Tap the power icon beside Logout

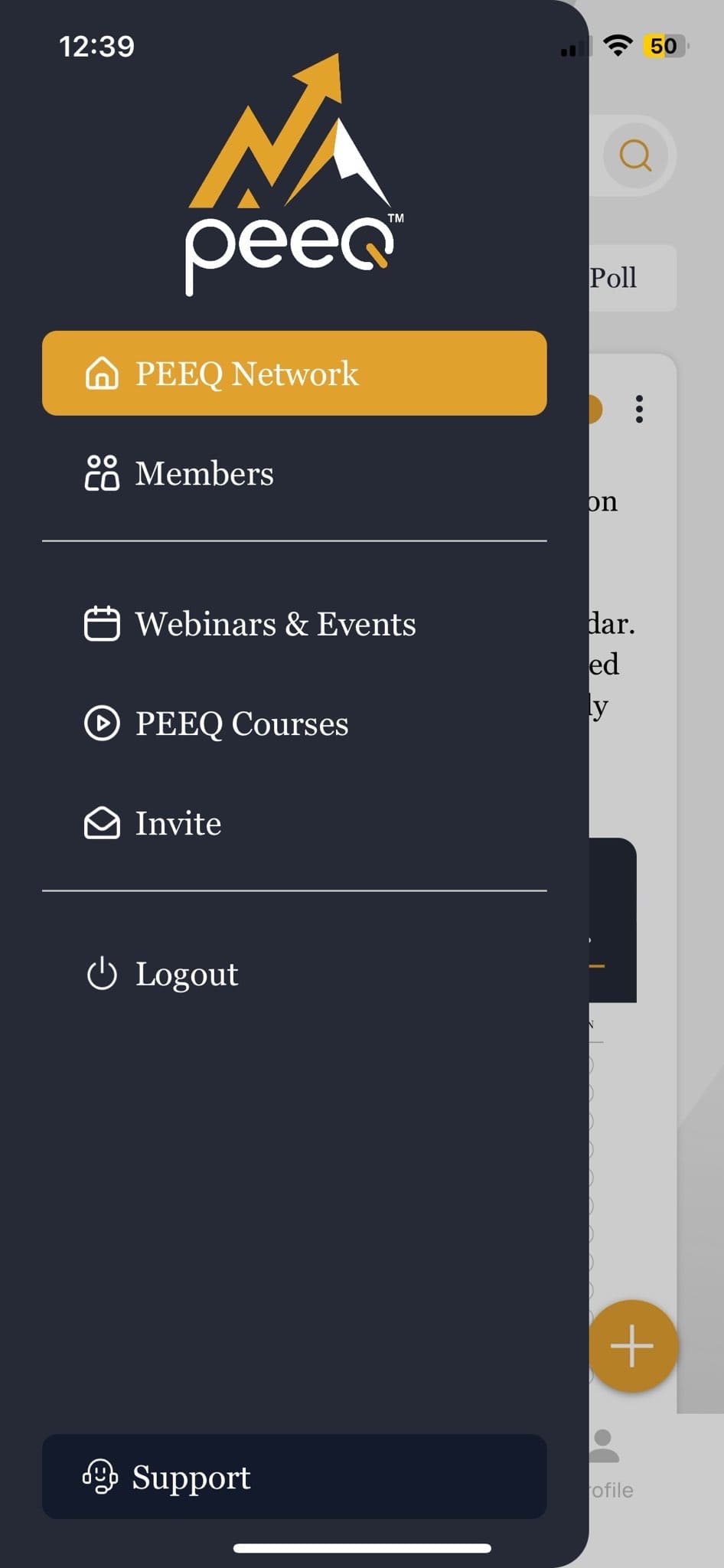(102, 975)
